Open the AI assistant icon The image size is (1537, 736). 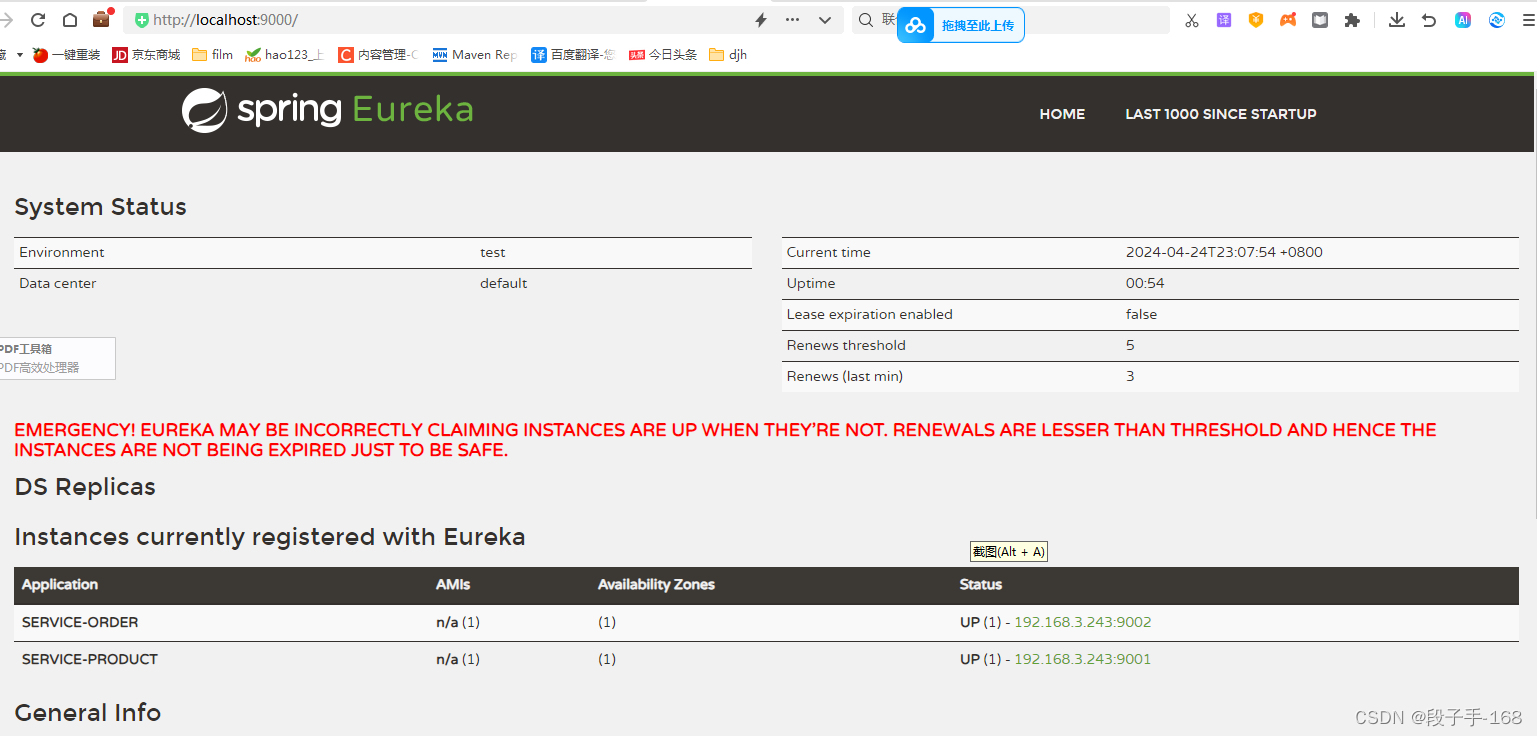coord(1463,20)
